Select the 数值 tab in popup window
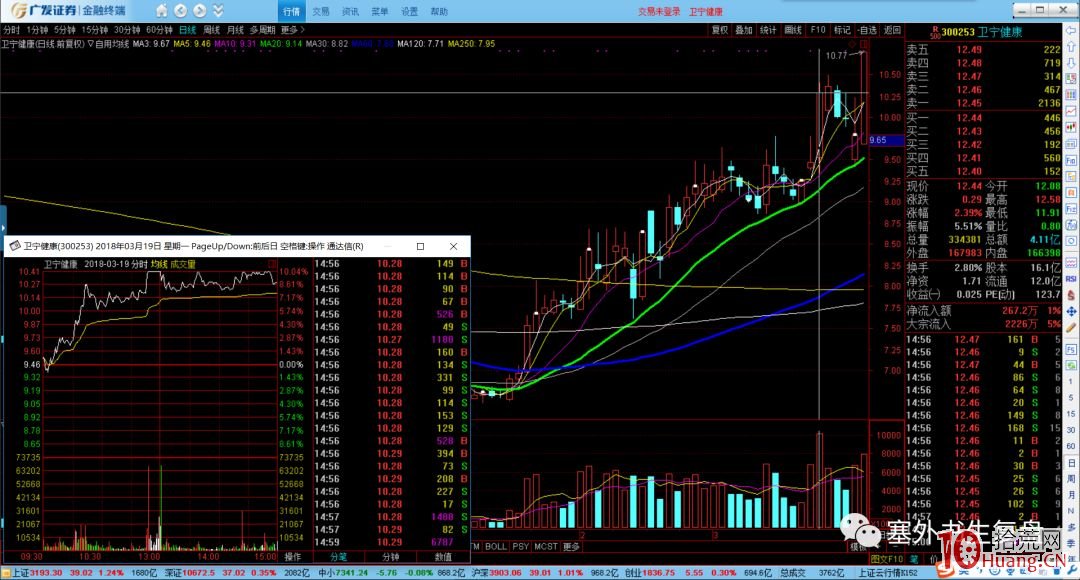Screen dimensions: 1080x580 [444, 557]
